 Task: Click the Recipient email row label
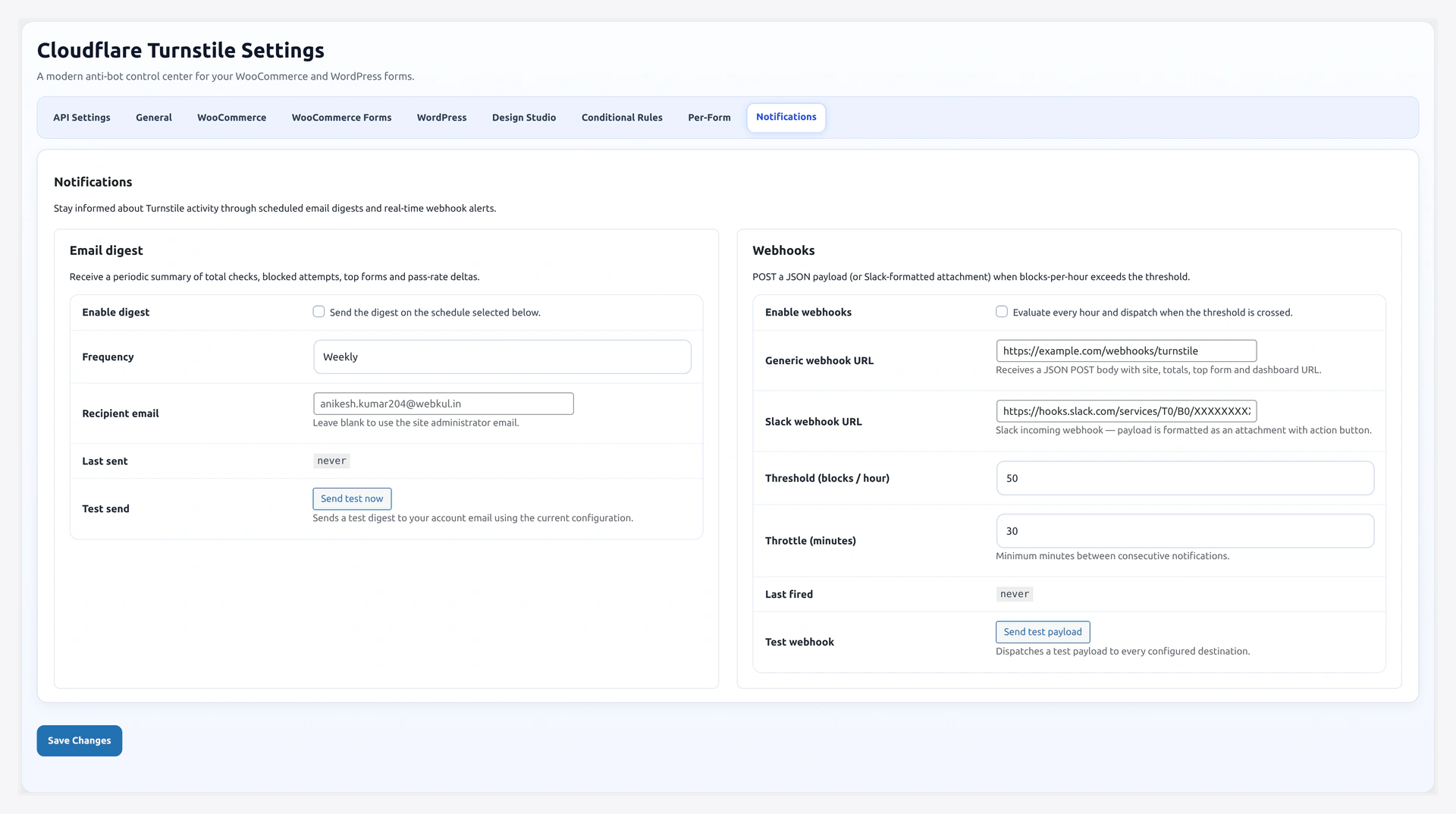pos(121,413)
